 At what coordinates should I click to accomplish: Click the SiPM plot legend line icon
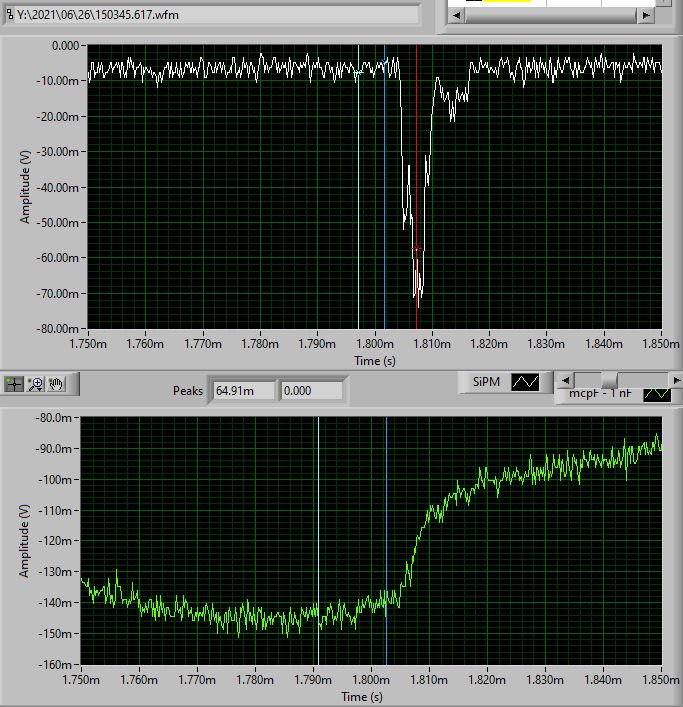coord(525,381)
